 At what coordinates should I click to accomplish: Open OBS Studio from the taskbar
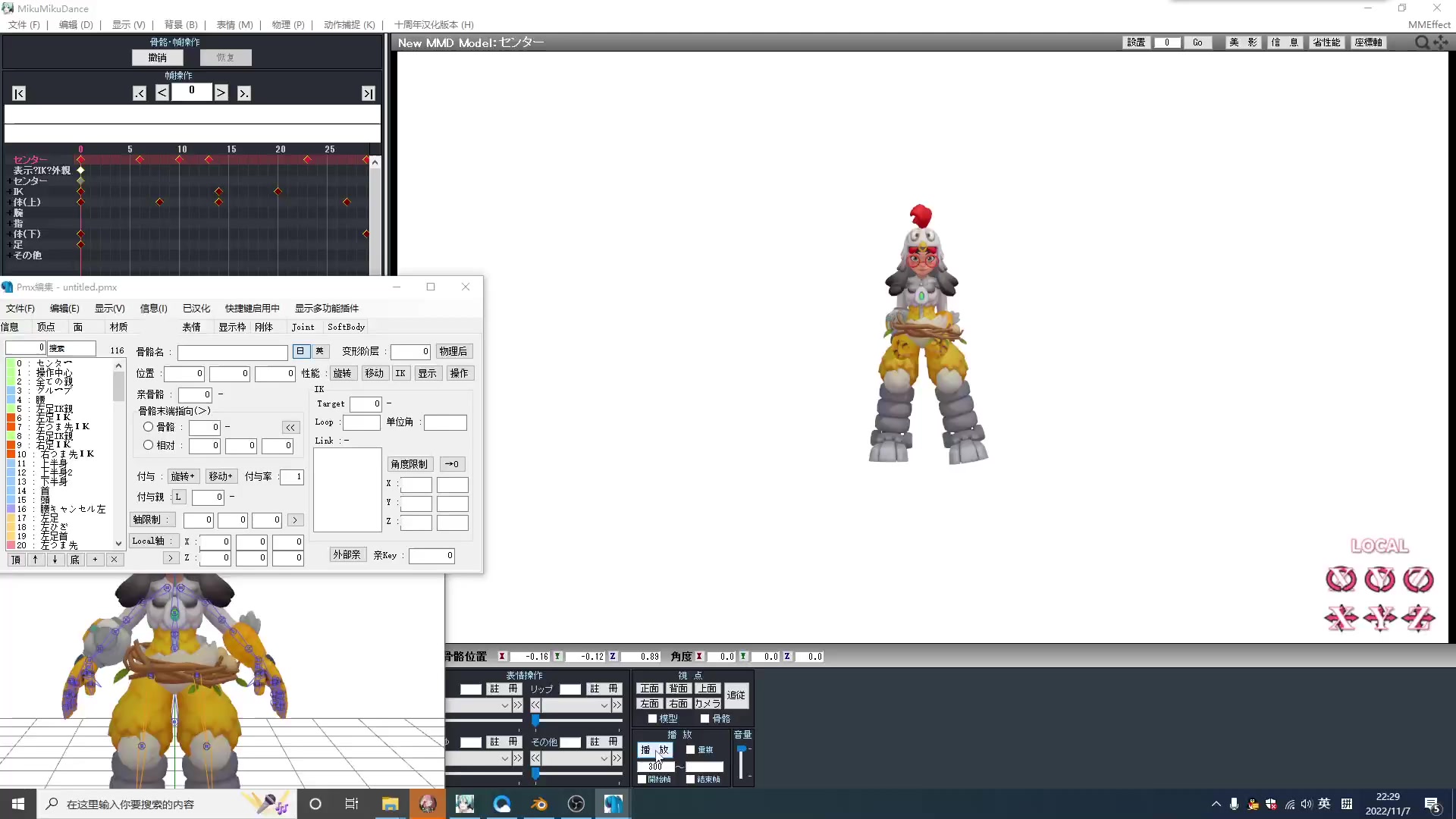(576, 804)
